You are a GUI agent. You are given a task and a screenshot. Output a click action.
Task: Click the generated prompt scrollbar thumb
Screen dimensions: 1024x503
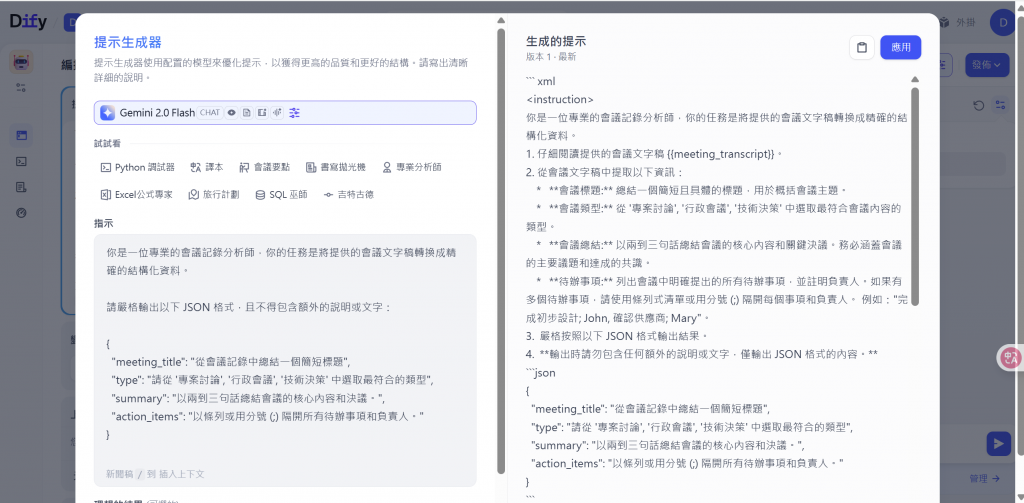[915, 196]
